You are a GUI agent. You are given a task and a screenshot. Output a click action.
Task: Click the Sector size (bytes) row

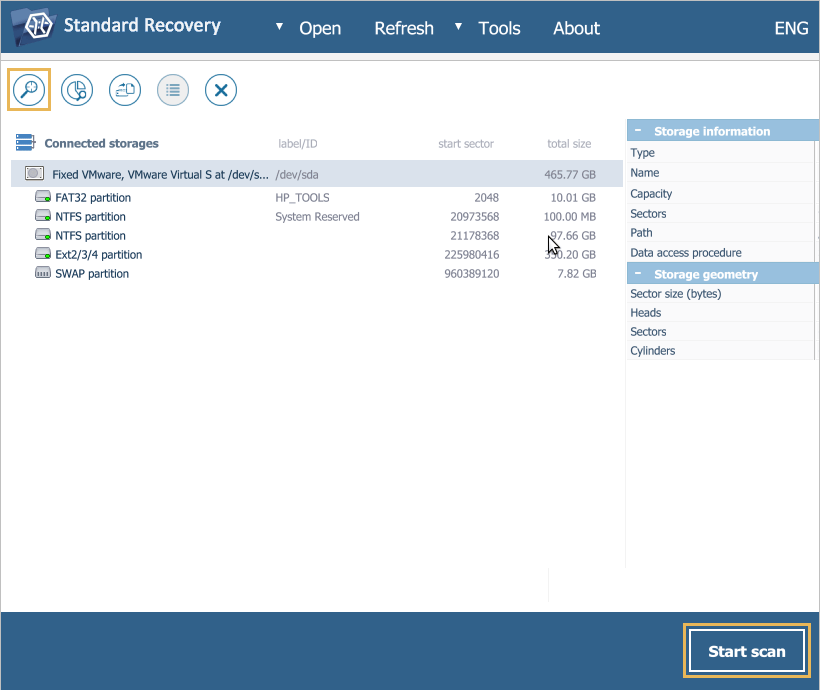[721, 293]
